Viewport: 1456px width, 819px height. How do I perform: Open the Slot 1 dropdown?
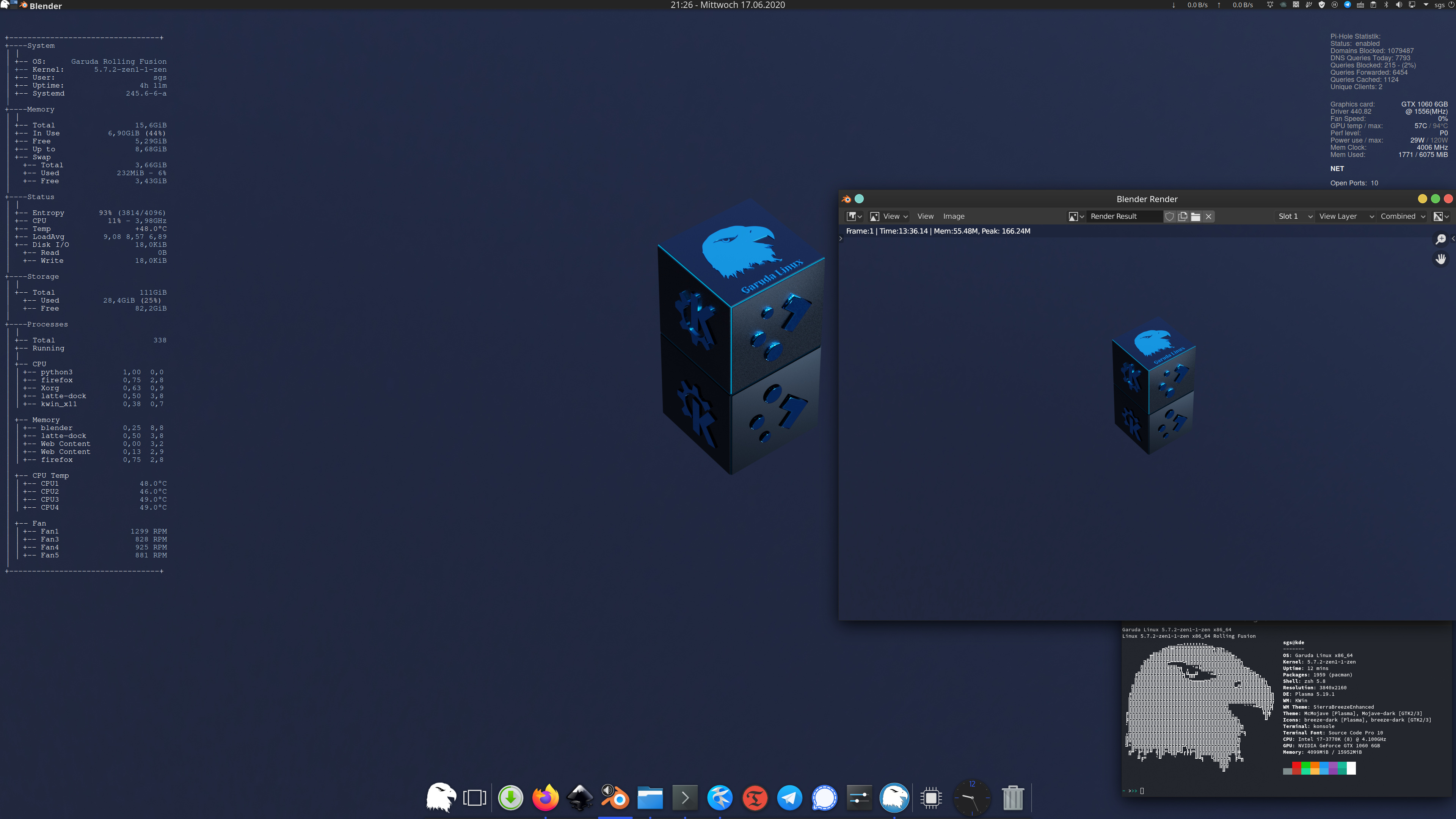coord(1295,217)
